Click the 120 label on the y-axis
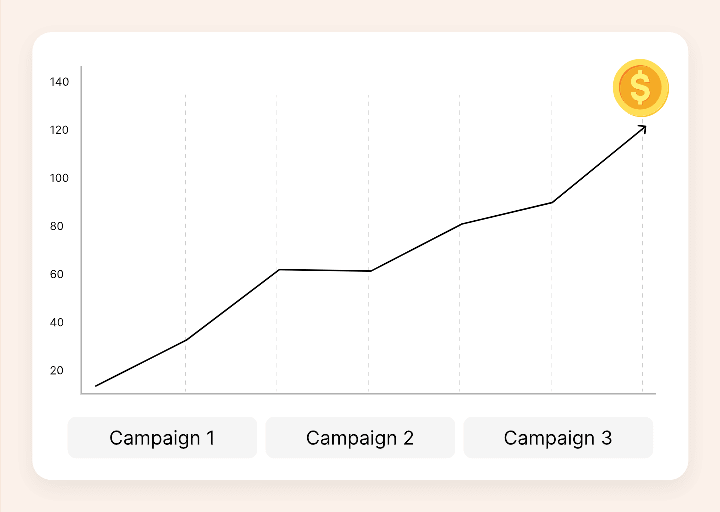Screen dimensions: 720x512 59,130
